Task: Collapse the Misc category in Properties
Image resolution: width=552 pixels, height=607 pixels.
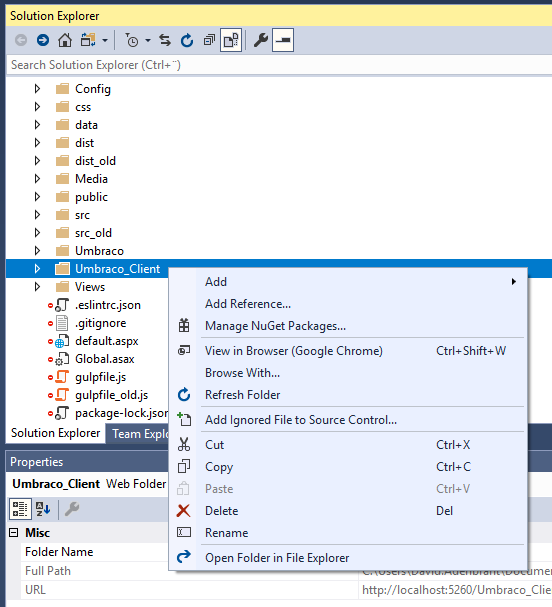Action: 14,533
